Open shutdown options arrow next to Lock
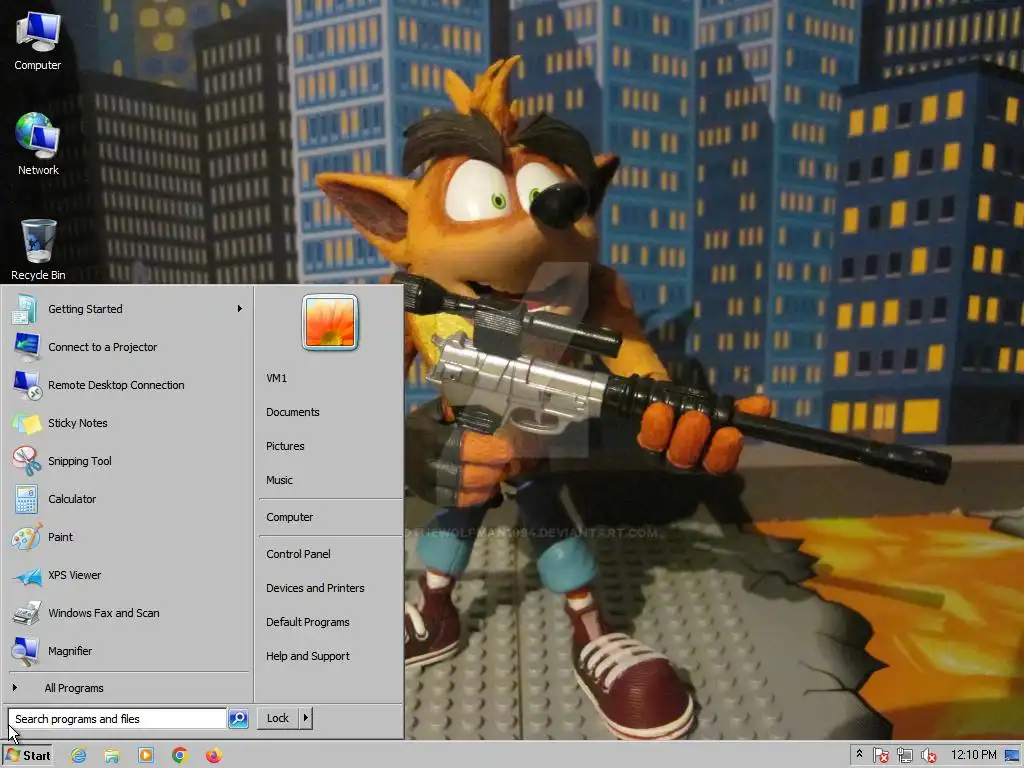The width and height of the screenshot is (1024, 768). (x=305, y=718)
